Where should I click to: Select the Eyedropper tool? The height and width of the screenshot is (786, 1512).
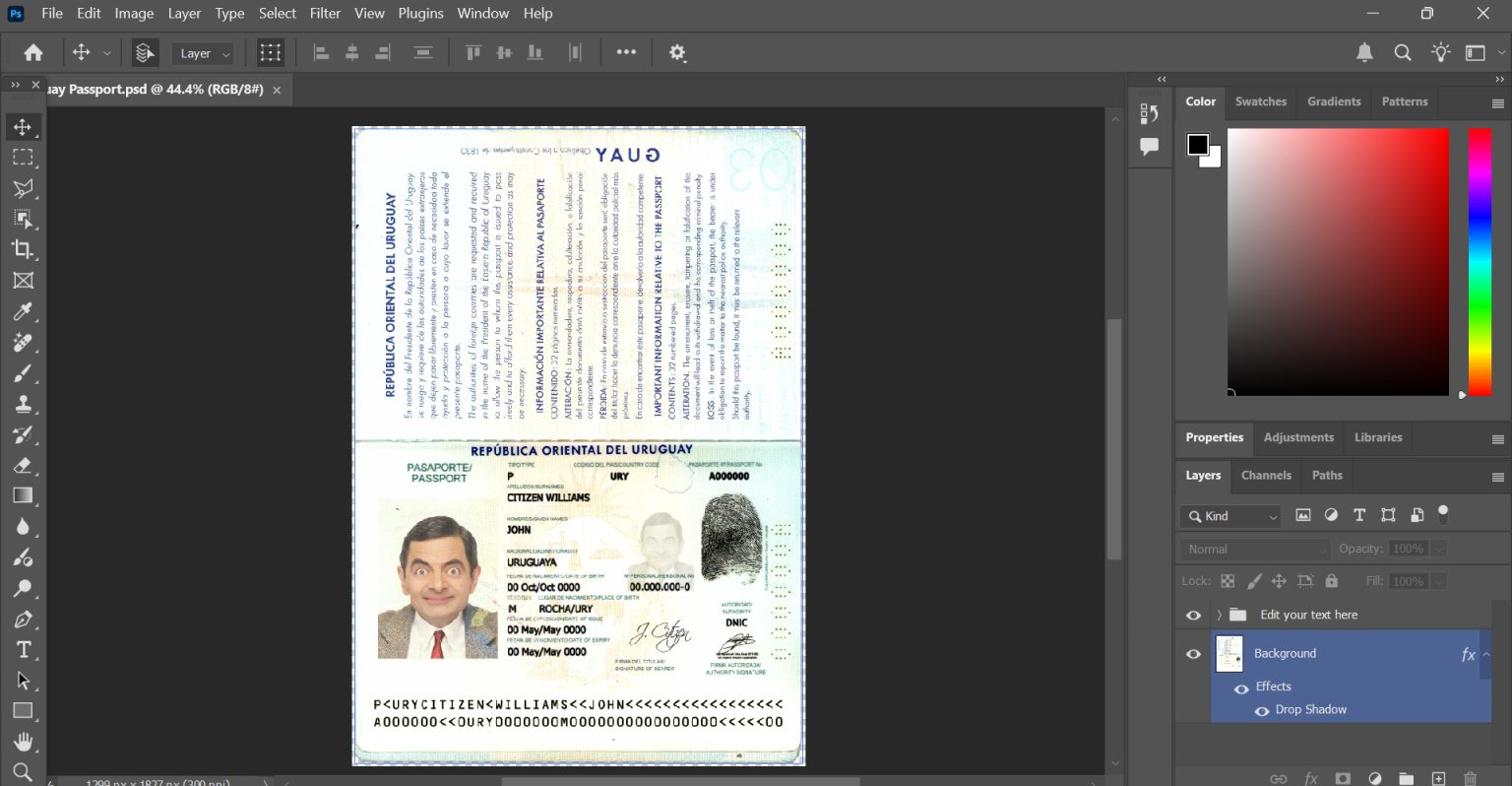[x=23, y=311]
